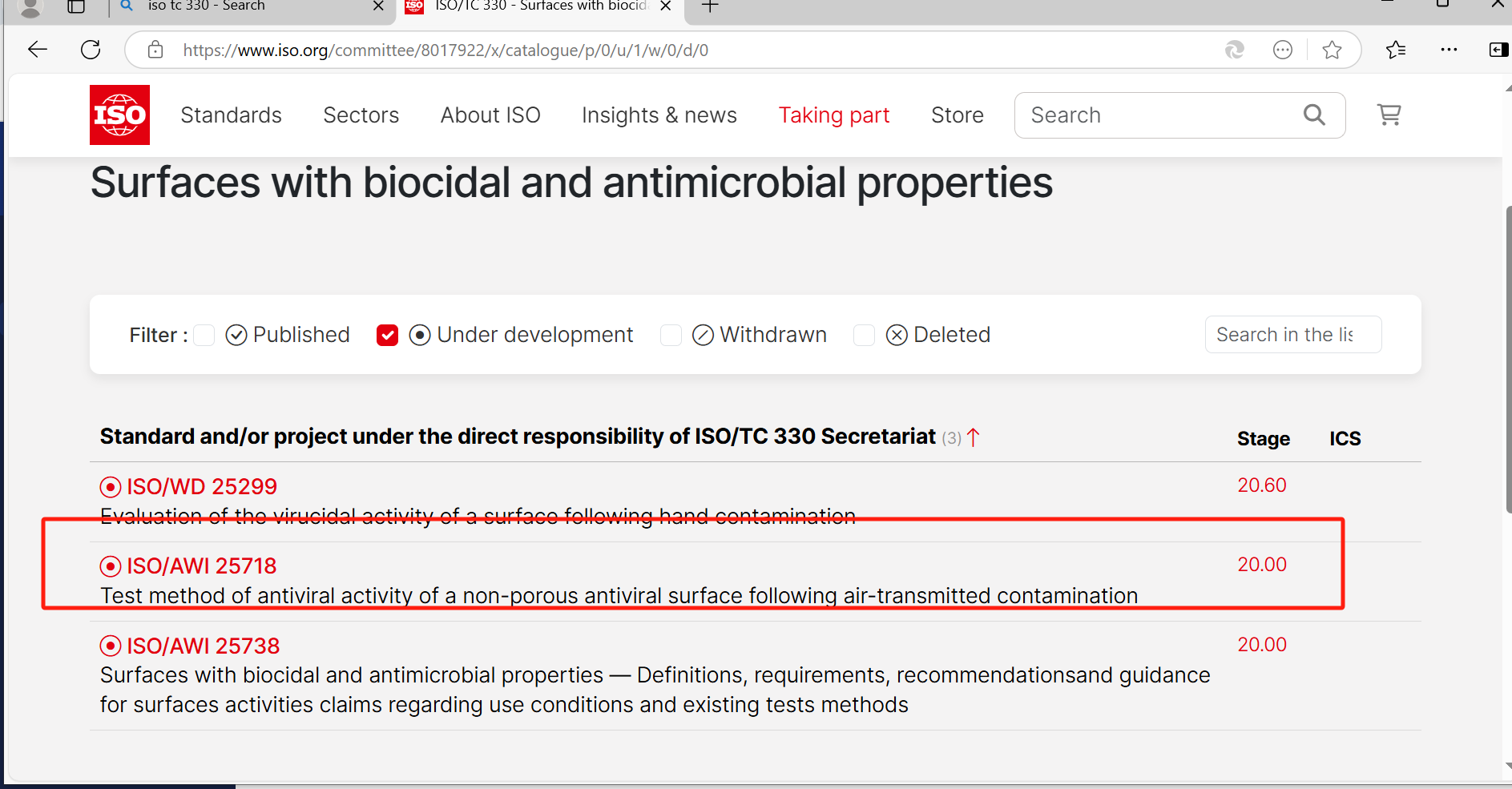
Task: Tick the Deleted filter checkbox
Action: coord(864,335)
